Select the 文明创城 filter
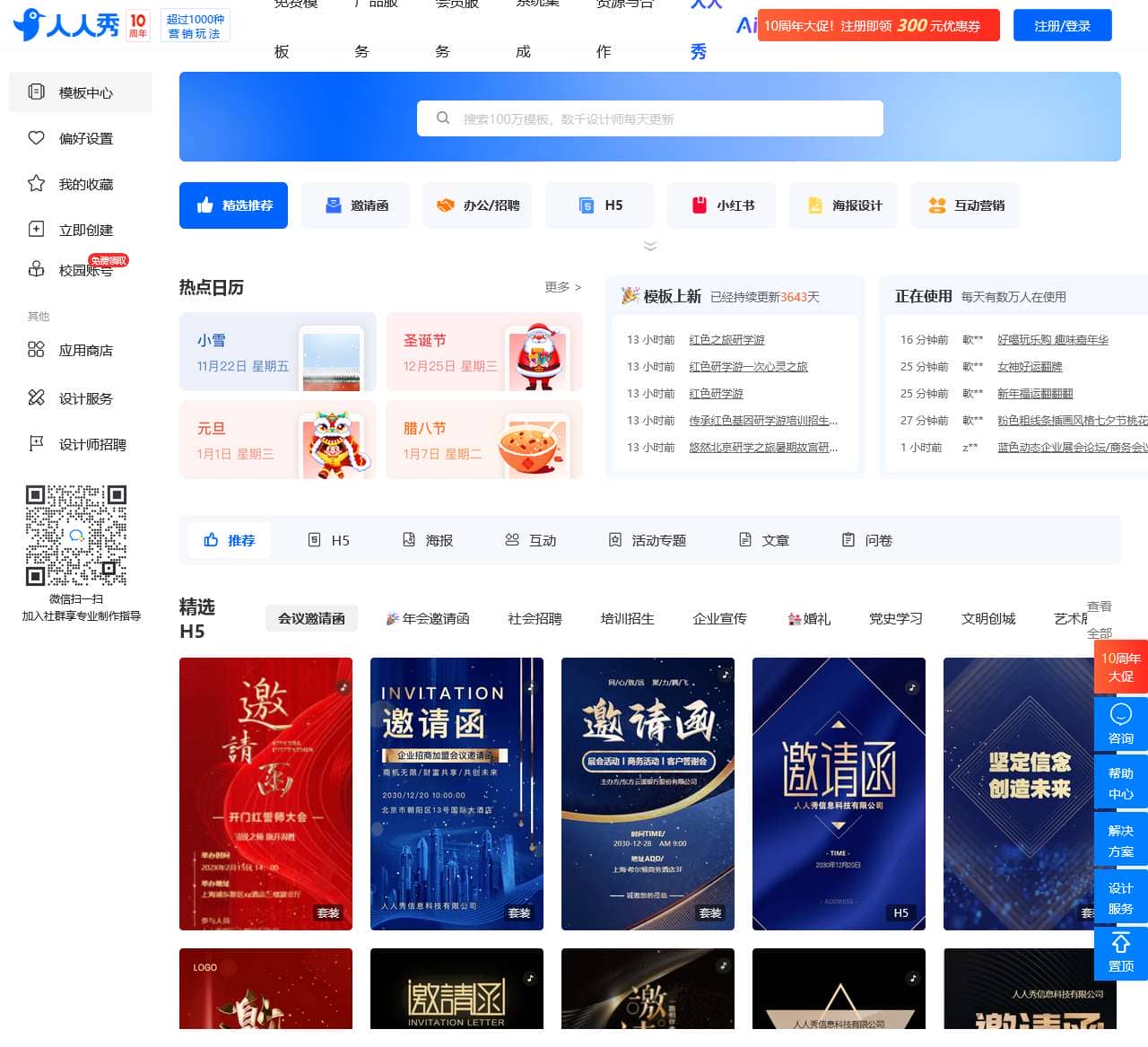 pos(988,618)
